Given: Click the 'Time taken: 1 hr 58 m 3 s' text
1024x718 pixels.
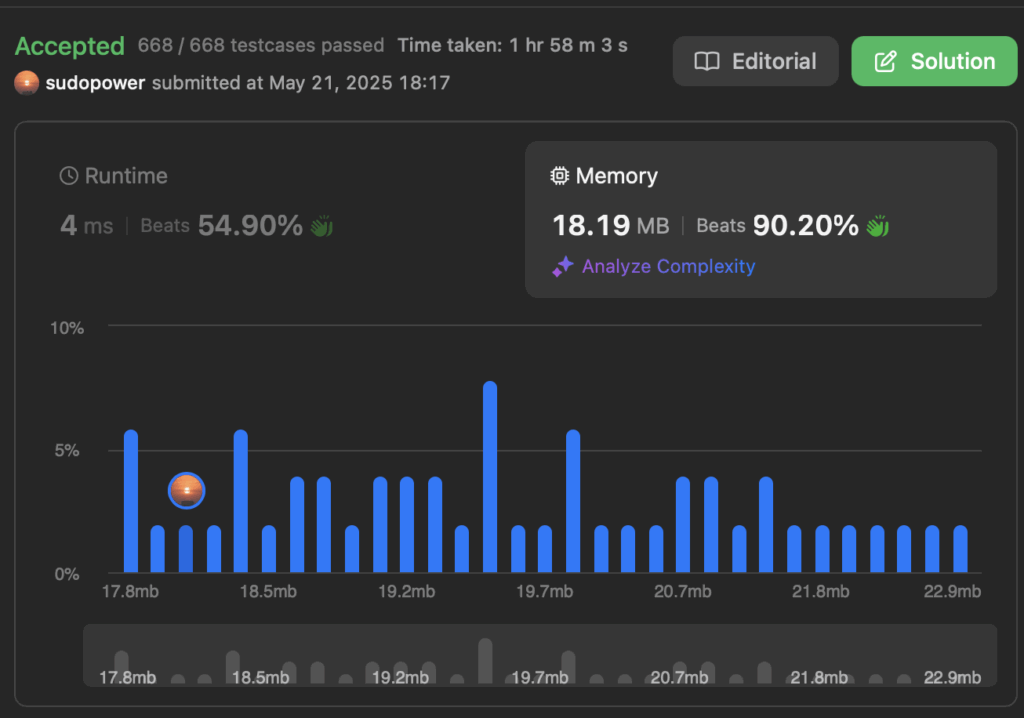Looking at the screenshot, I should tap(513, 45).
